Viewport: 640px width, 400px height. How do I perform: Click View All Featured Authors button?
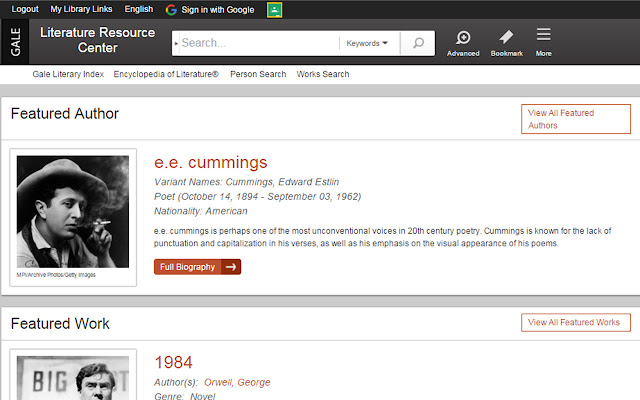(576, 119)
